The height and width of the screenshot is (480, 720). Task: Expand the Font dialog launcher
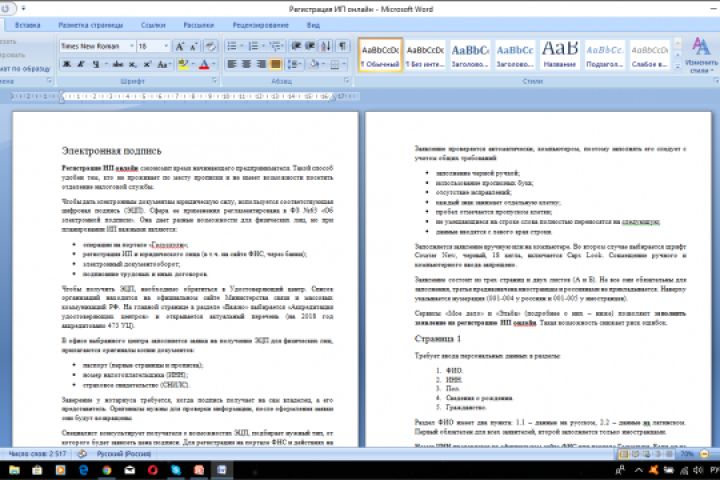[x=214, y=80]
